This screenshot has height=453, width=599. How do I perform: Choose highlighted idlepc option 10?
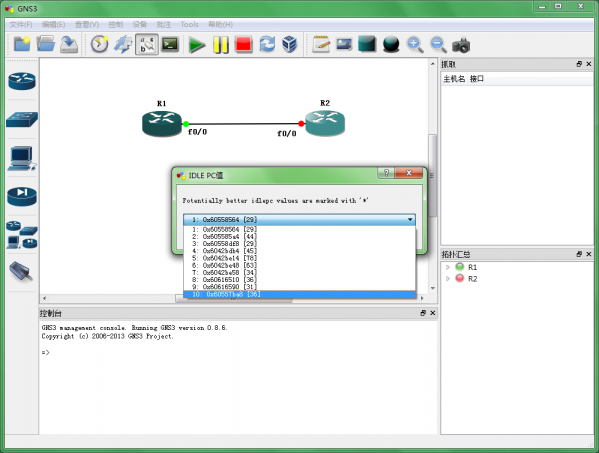point(300,294)
